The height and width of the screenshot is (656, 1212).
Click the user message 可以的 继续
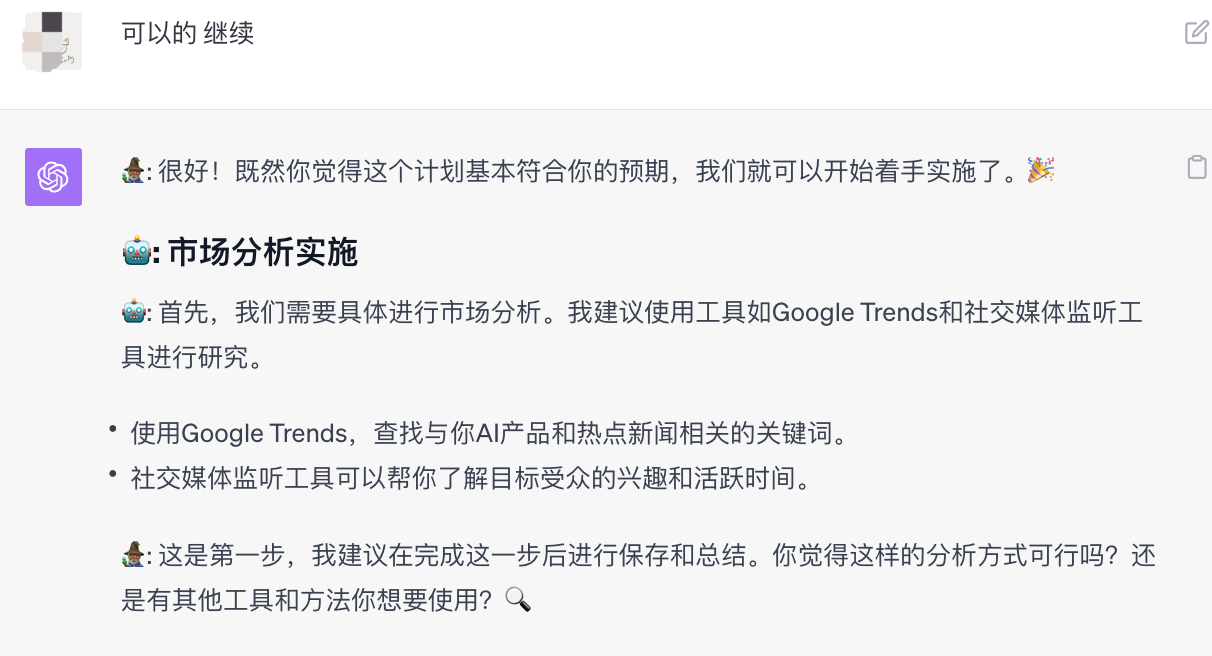188,34
